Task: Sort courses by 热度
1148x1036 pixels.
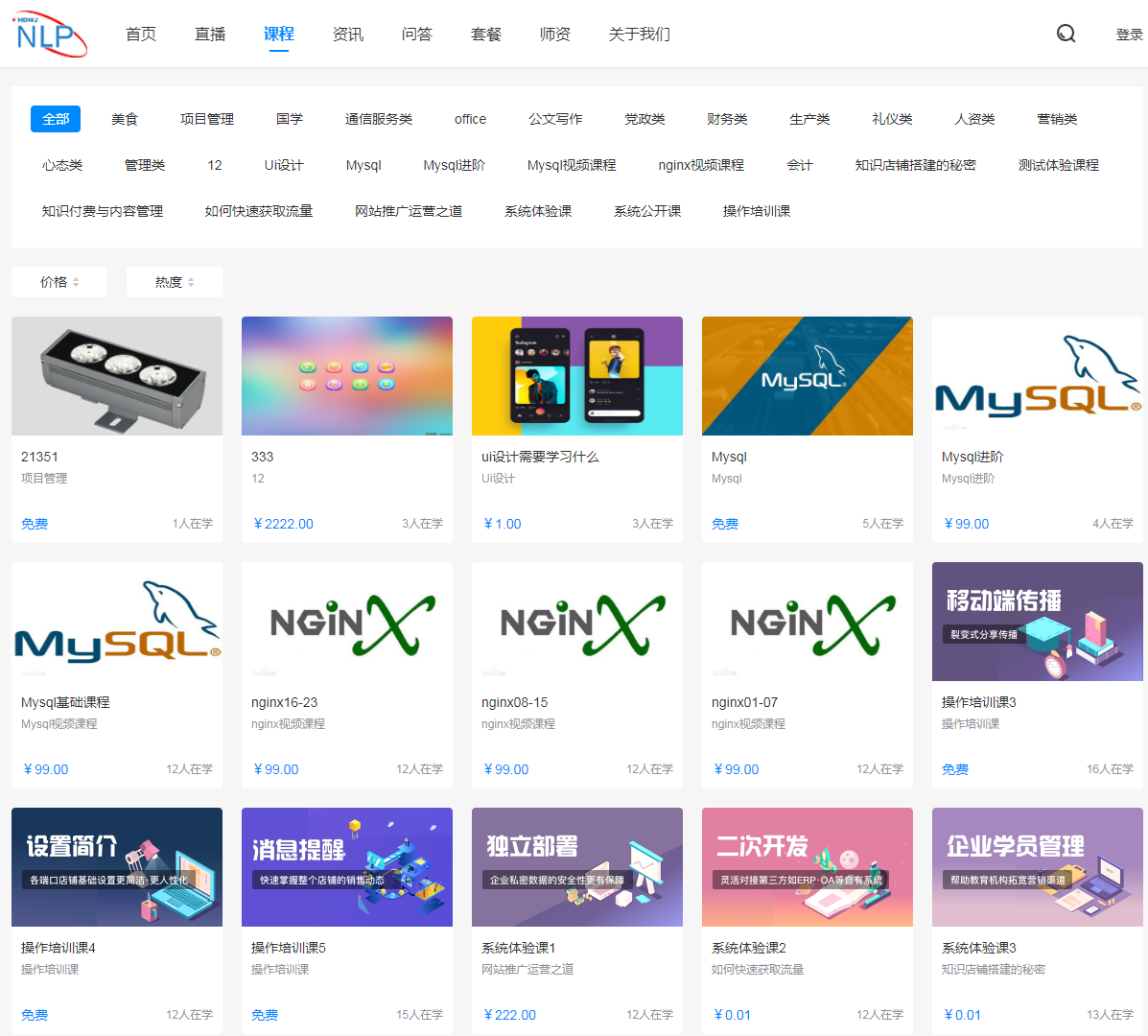Action: click(x=175, y=282)
